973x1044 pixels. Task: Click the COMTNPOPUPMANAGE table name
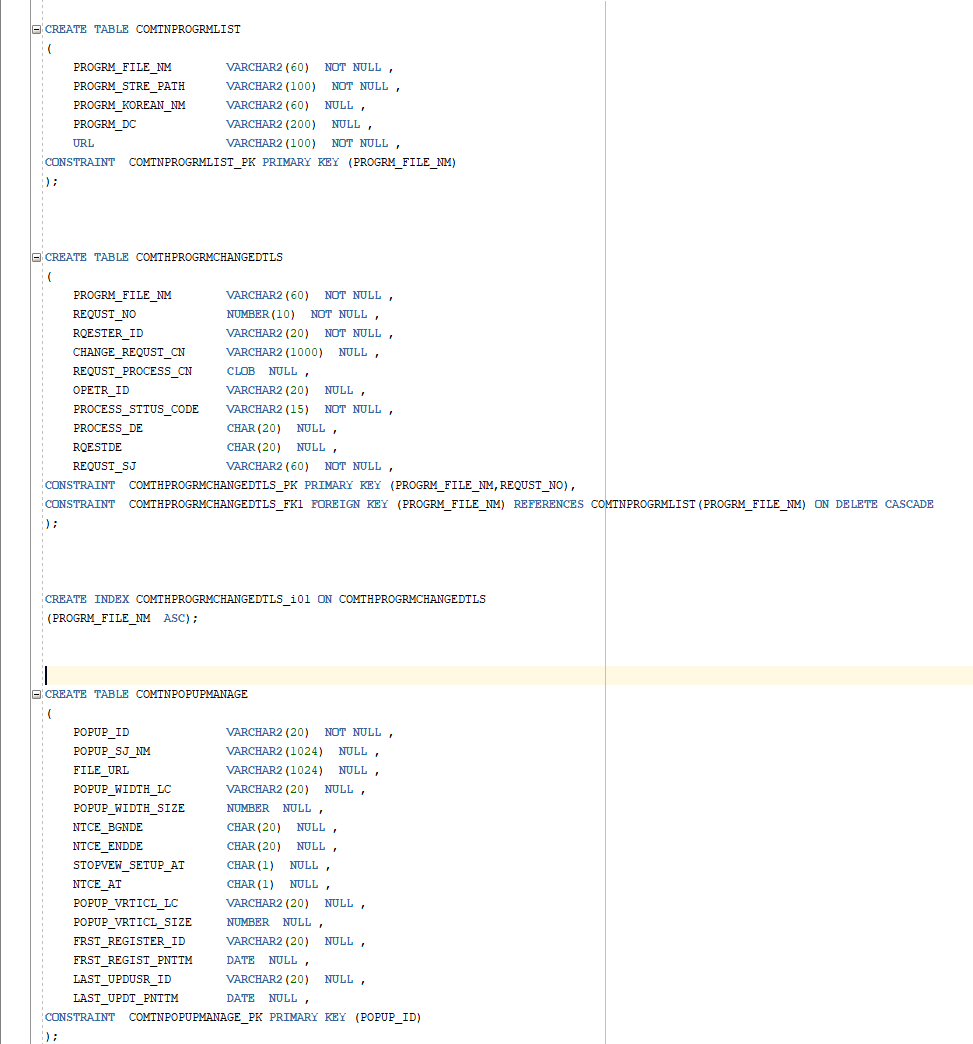click(x=192, y=694)
